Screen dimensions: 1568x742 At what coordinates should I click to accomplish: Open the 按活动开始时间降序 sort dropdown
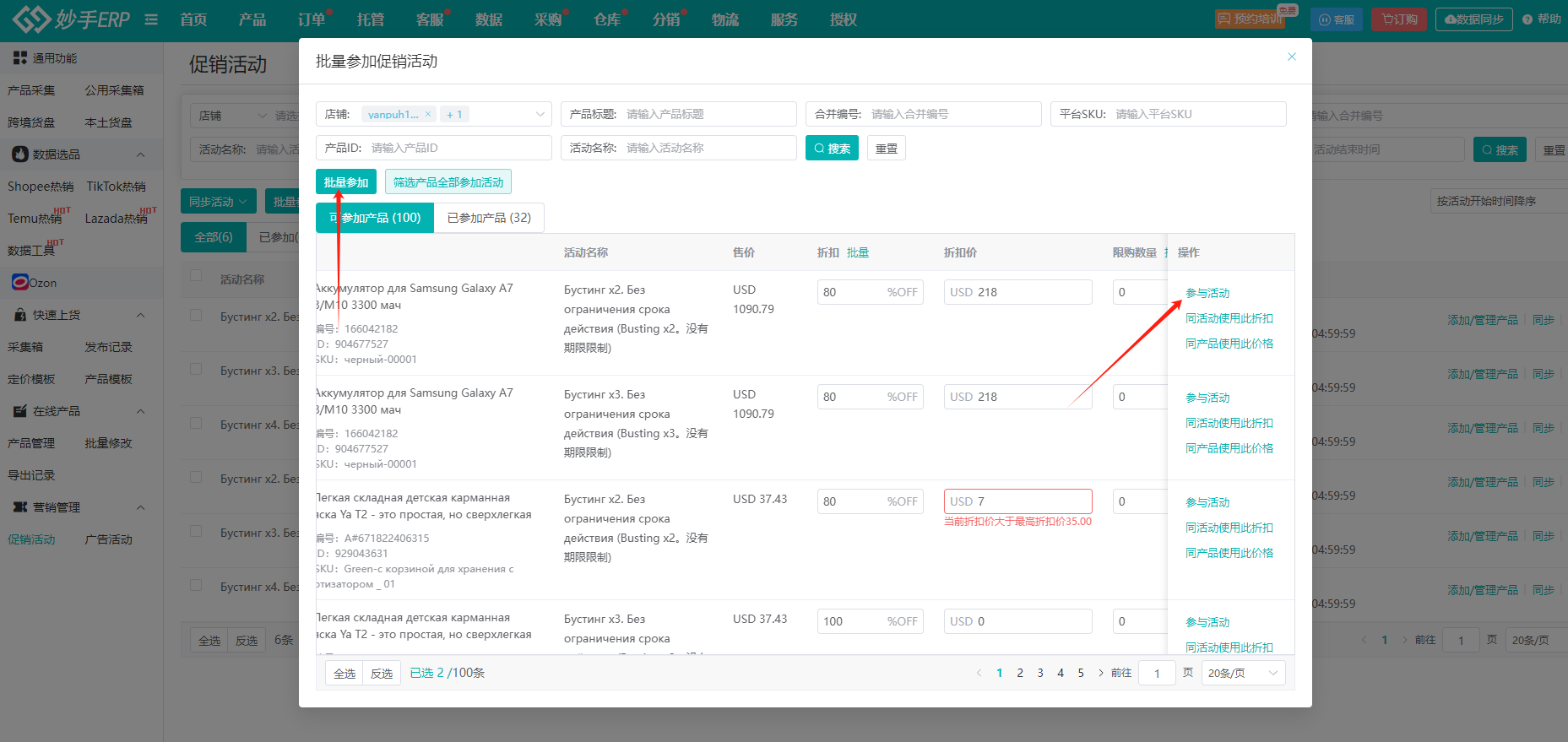coord(1499,201)
